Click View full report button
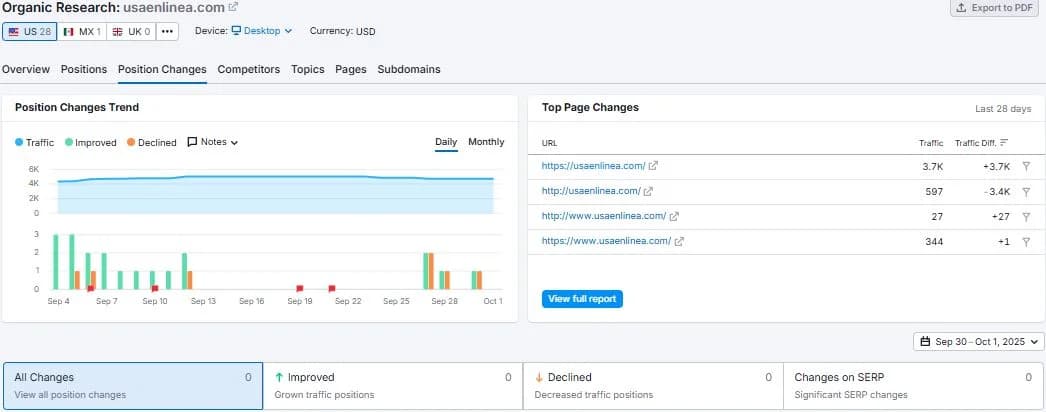1046x412 pixels. [582, 299]
